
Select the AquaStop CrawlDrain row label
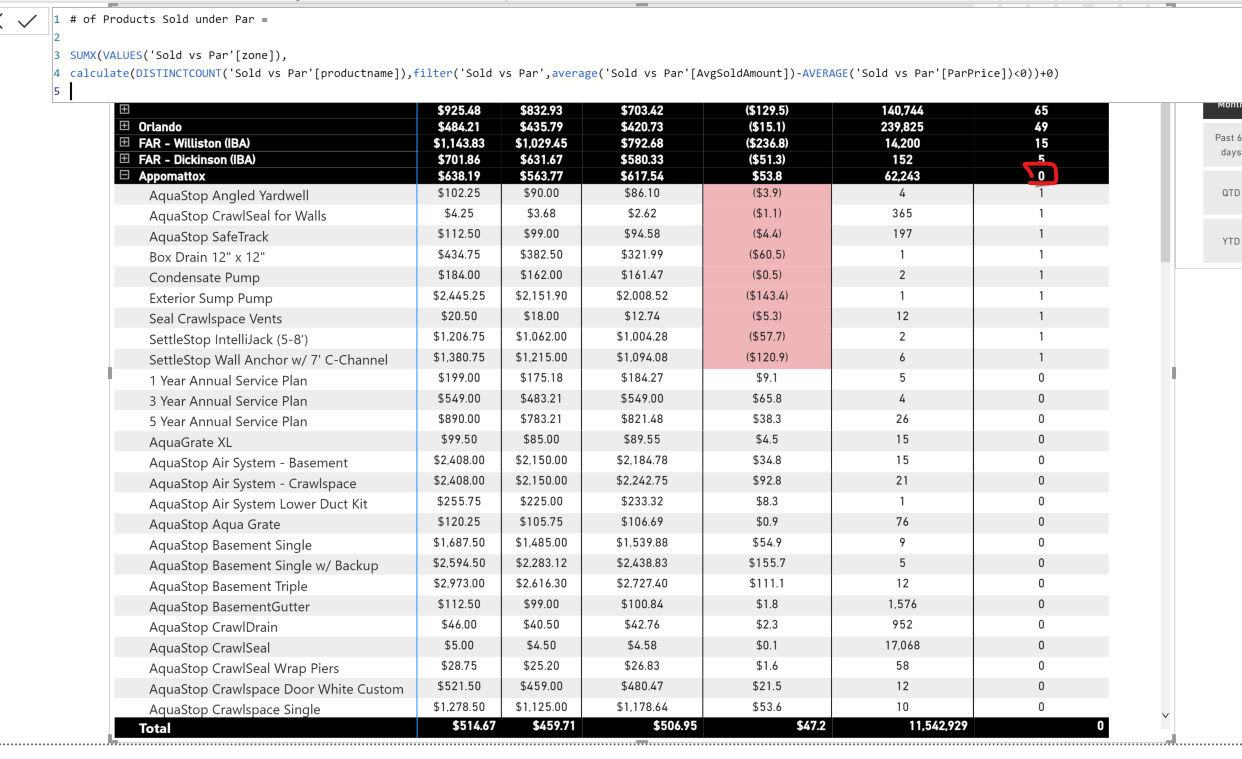(x=214, y=627)
